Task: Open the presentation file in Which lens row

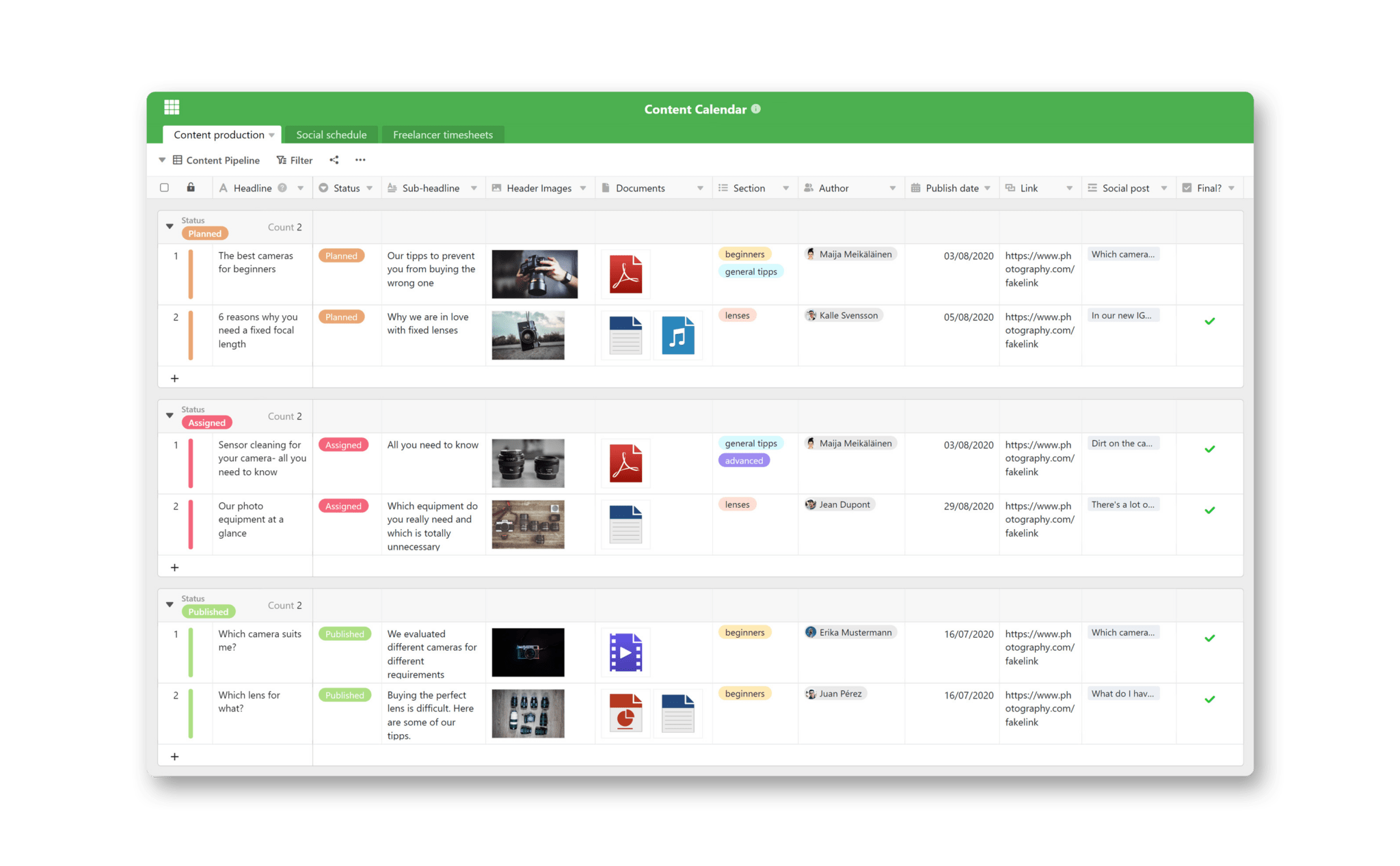Action: pyautogui.click(x=624, y=713)
